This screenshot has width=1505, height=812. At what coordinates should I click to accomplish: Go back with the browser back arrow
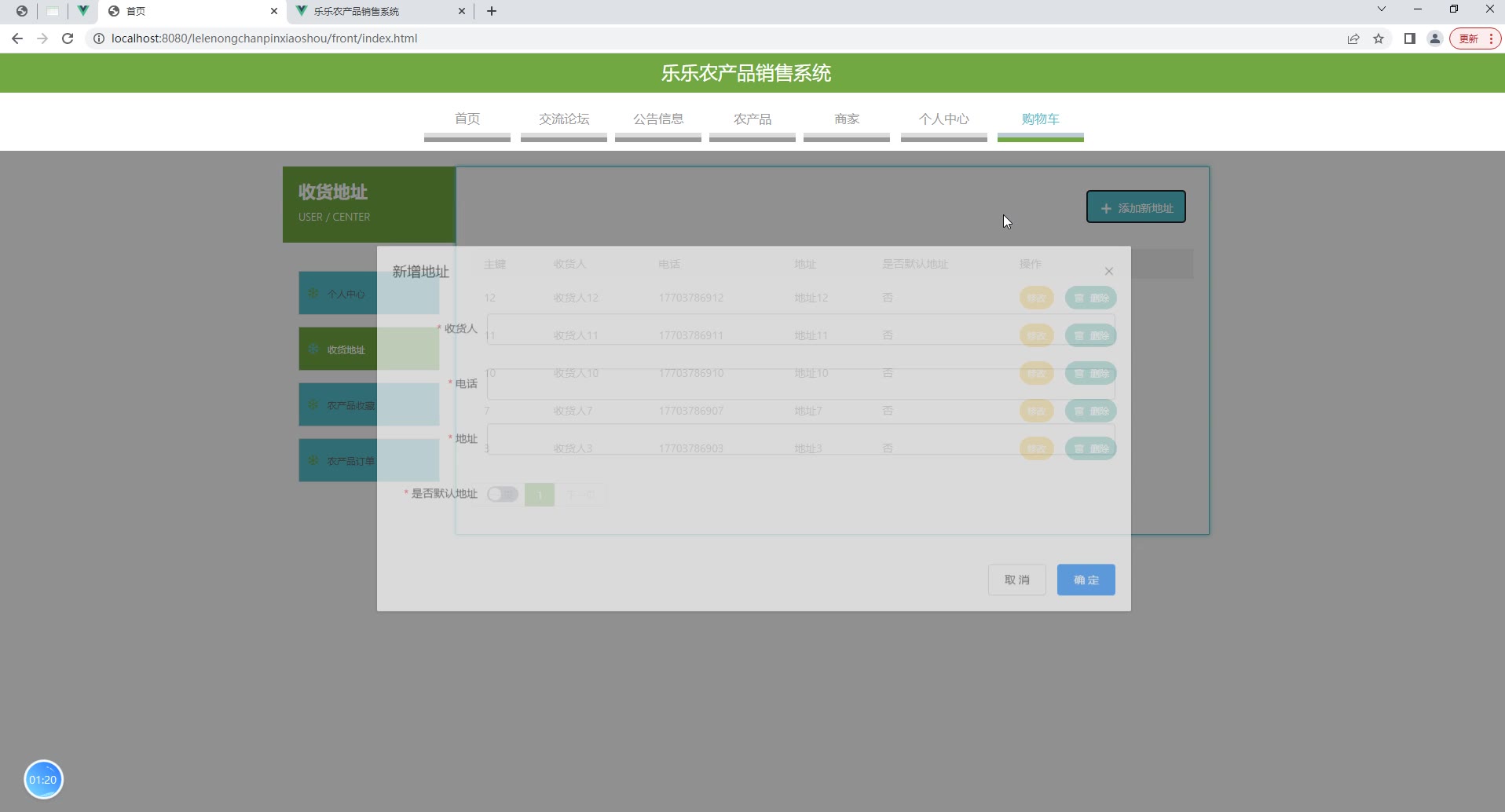coord(17,38)
